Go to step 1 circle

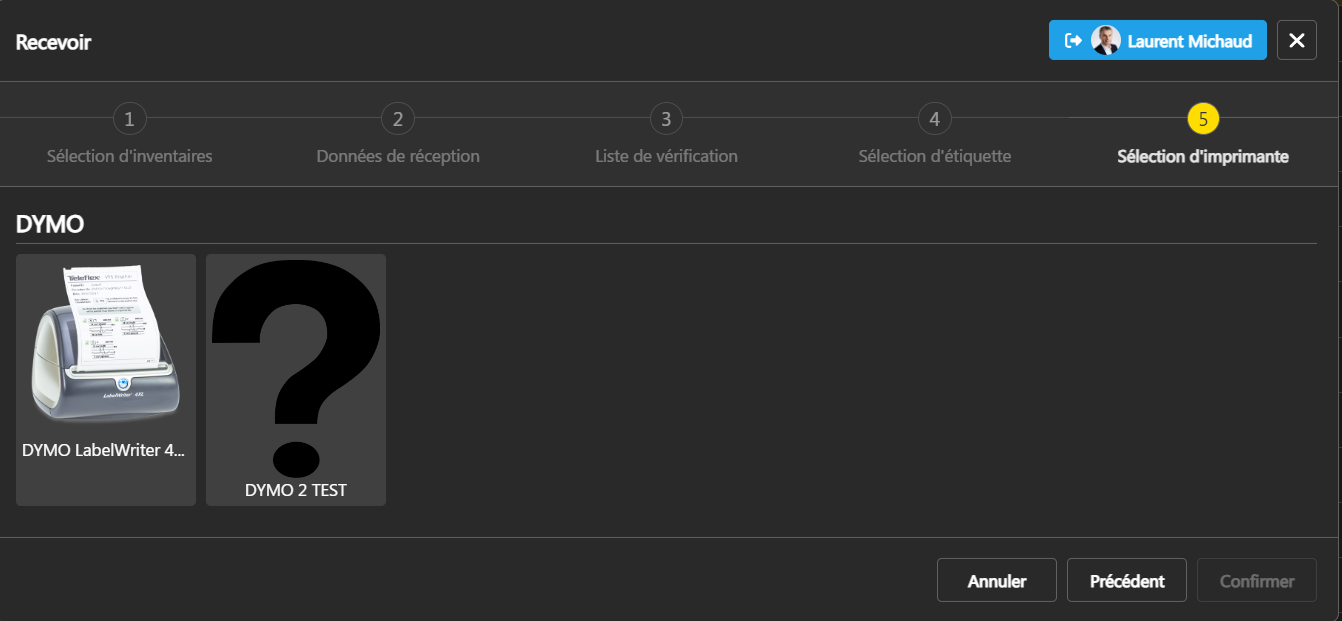[129, 120]
